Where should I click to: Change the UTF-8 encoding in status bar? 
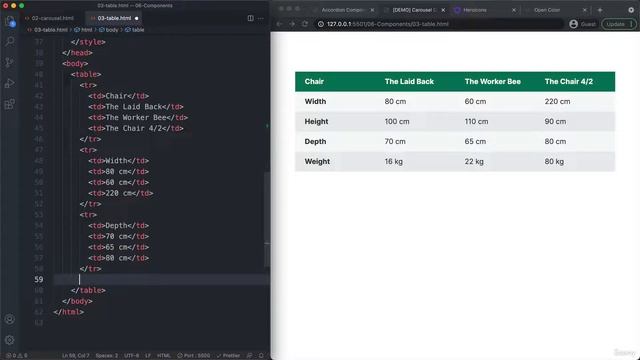(x=131, y=356)
